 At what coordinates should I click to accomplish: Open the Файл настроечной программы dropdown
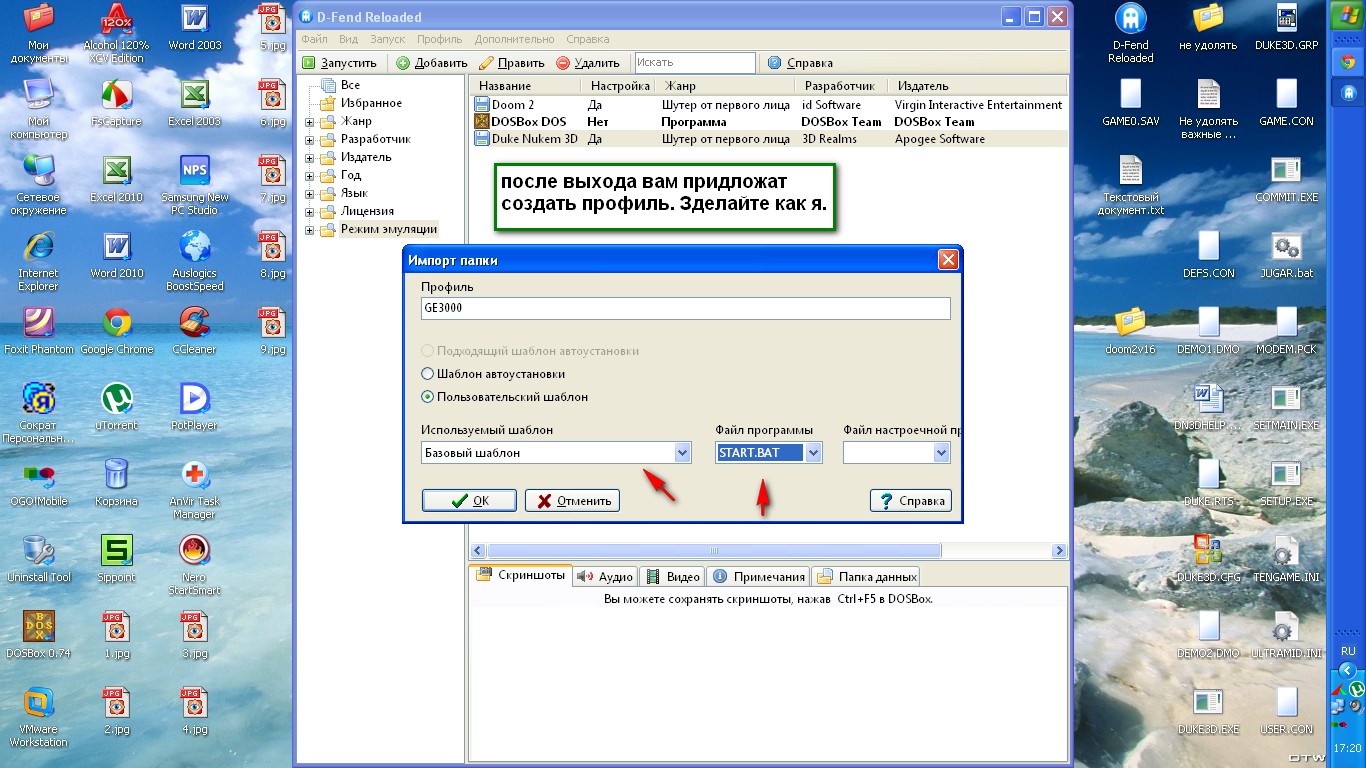[941, 453]
